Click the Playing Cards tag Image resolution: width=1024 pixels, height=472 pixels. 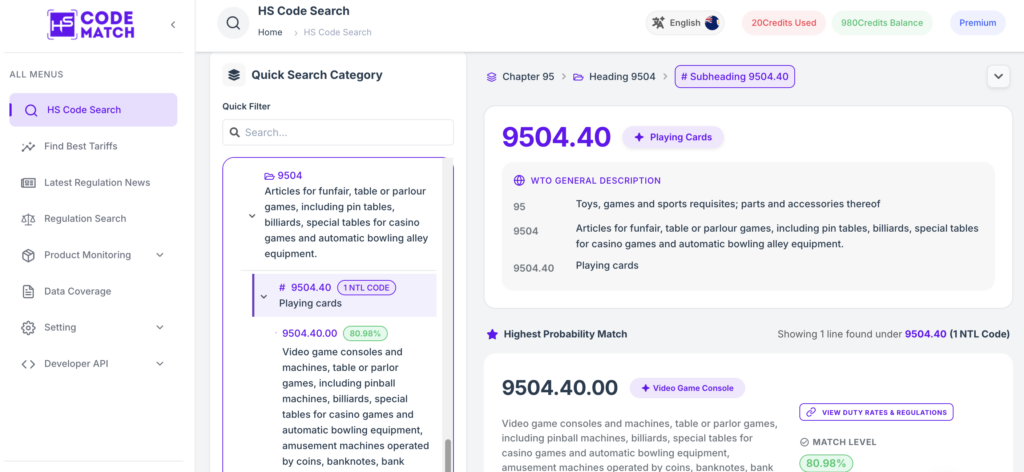coord(673,137)
